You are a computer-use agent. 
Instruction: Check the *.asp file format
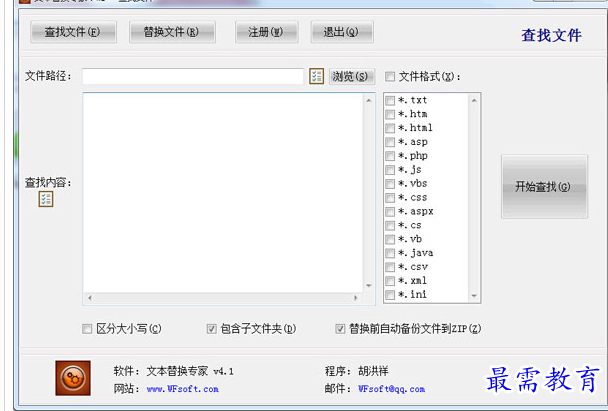(390, 142)
